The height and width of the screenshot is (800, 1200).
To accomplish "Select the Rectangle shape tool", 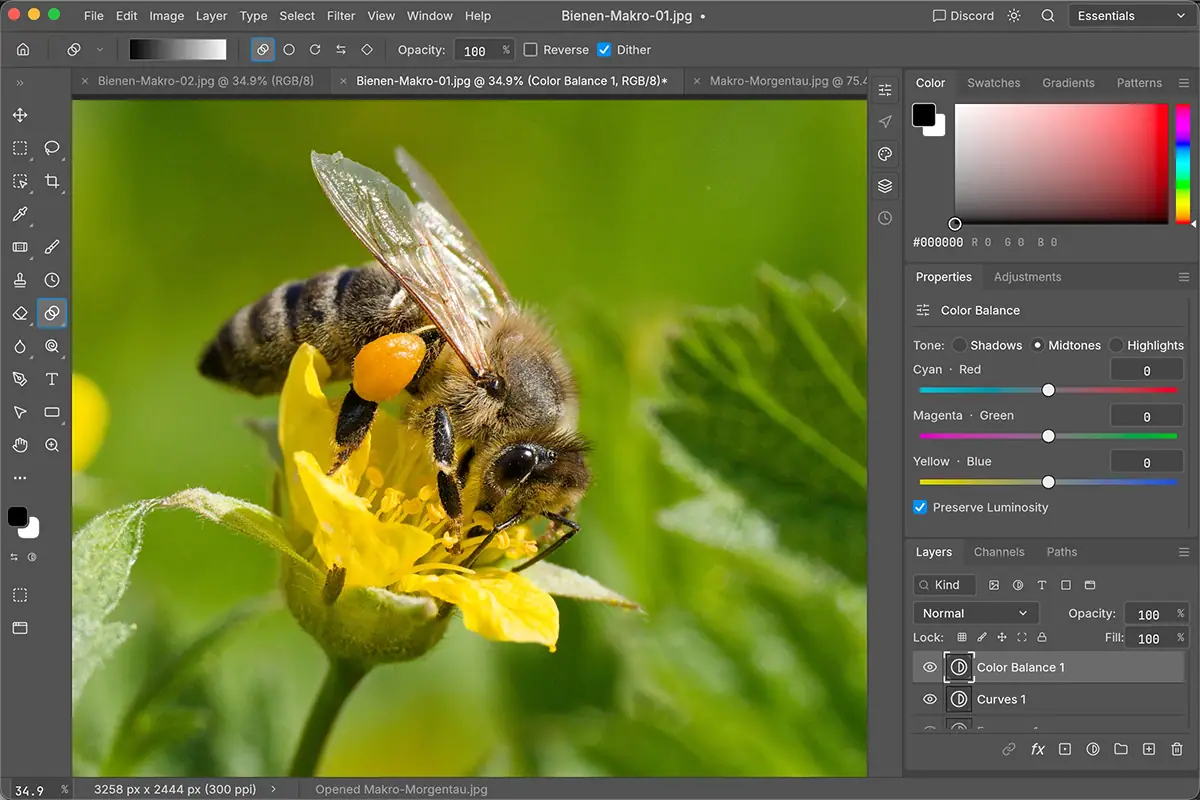I will (52, 412).
